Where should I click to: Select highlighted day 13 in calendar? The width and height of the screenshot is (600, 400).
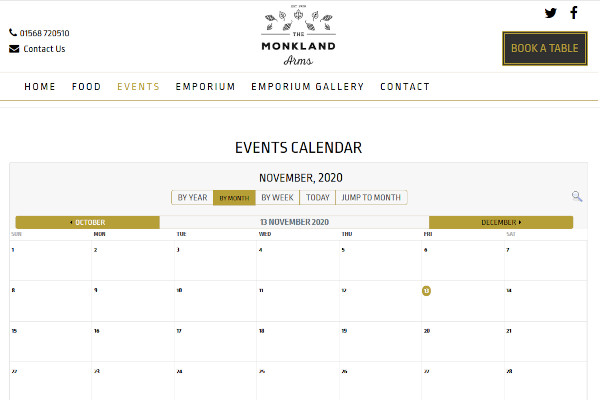tap(426, 291)
